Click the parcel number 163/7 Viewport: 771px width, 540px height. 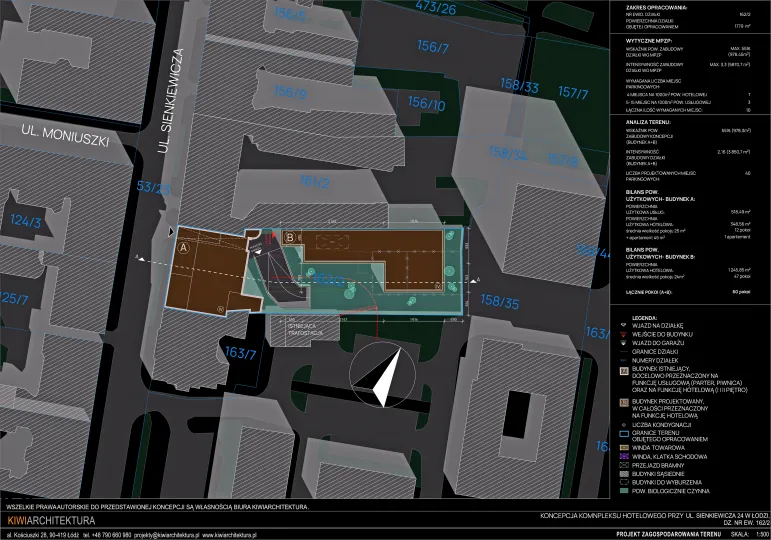(x=243, y=351)
